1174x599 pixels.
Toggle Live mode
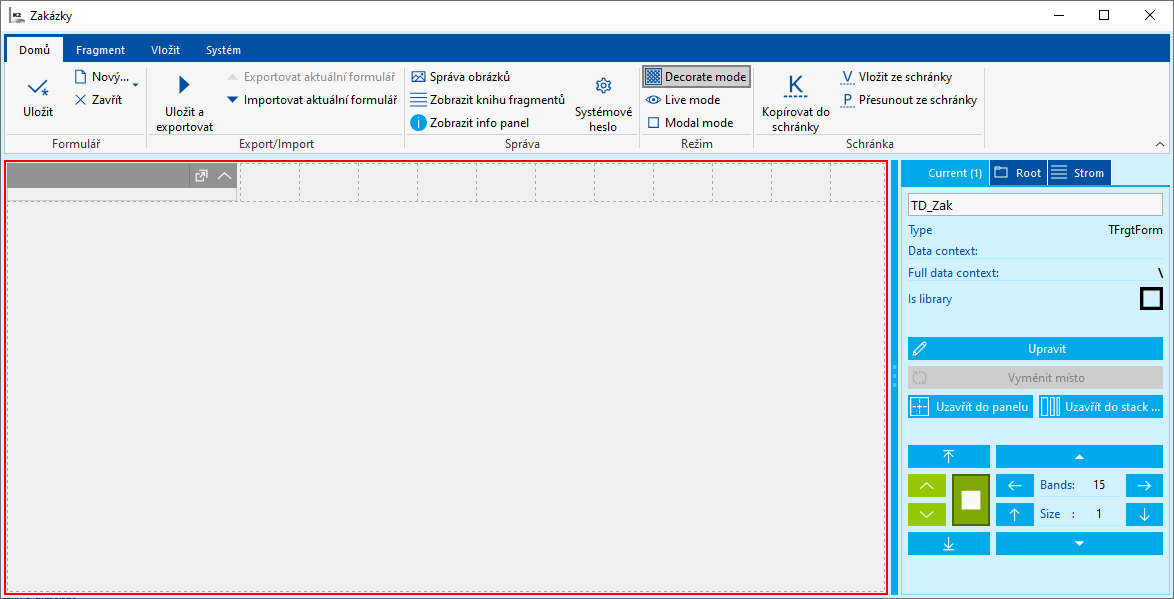pos(683,100)
